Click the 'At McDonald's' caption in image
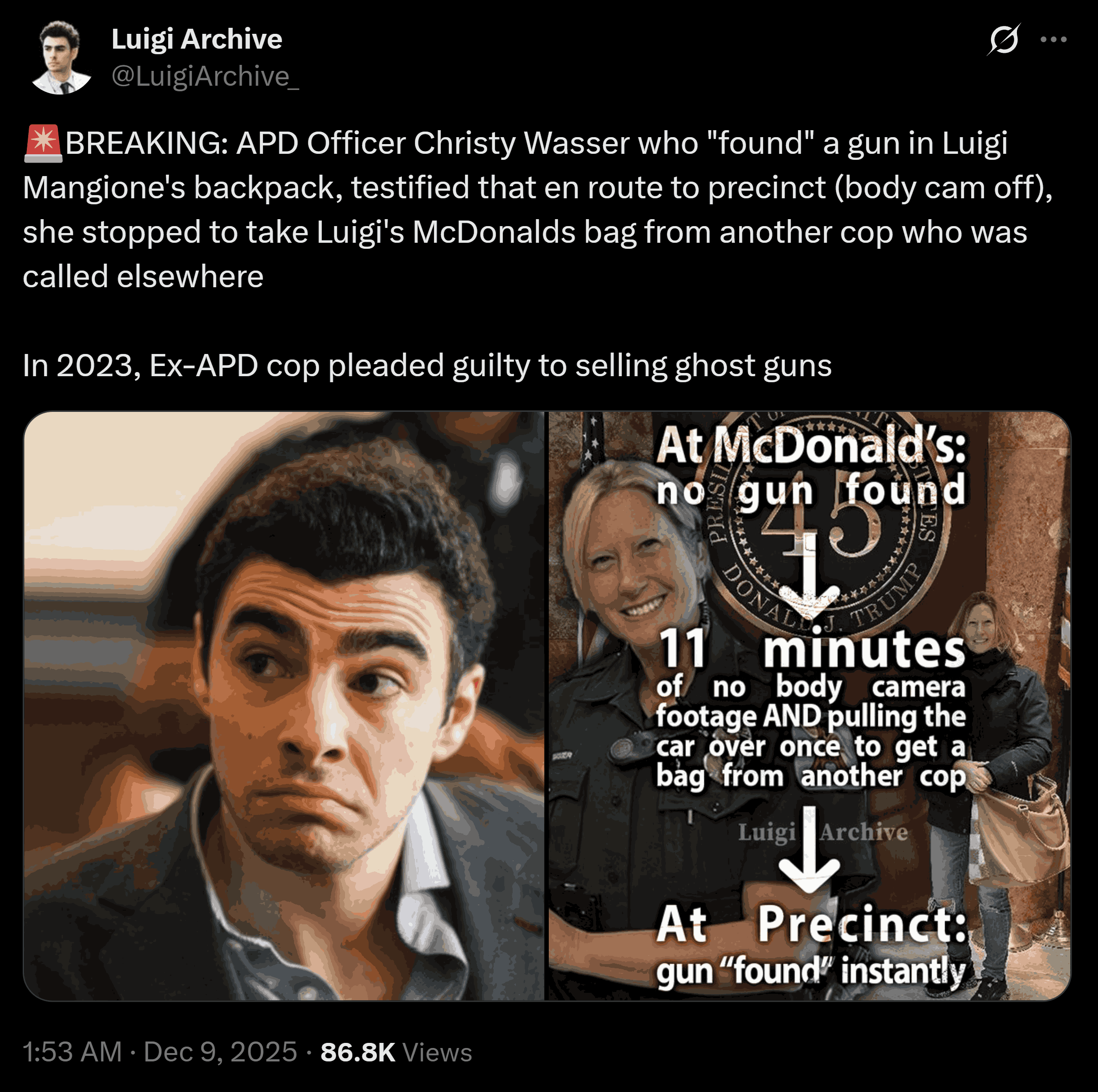The width and height of the screenshot is (1098, 1092). 811,446
